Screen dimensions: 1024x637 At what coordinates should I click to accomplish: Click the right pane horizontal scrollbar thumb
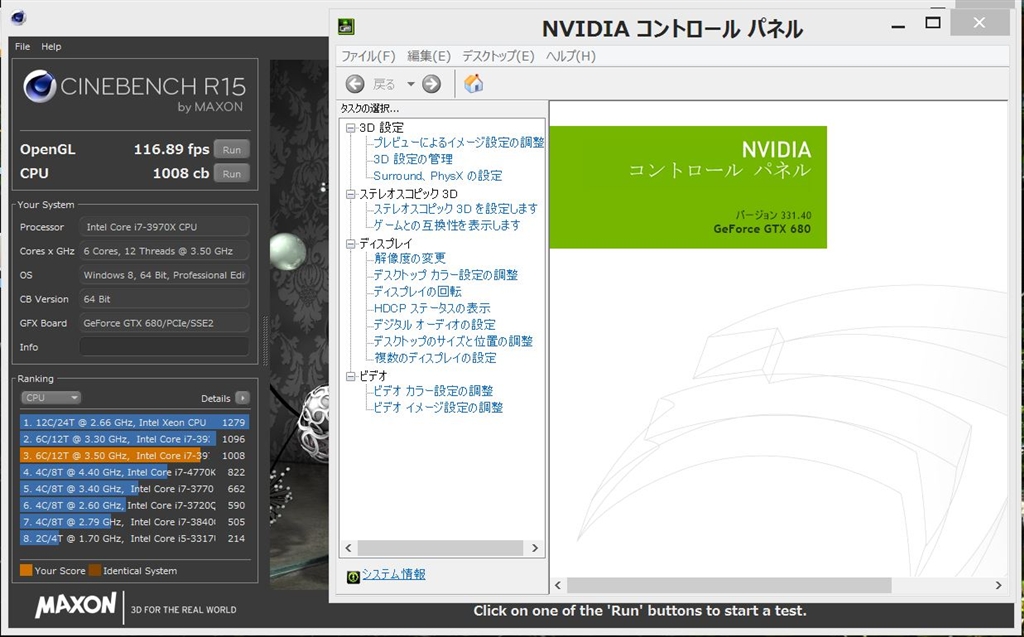coord(729,585)
